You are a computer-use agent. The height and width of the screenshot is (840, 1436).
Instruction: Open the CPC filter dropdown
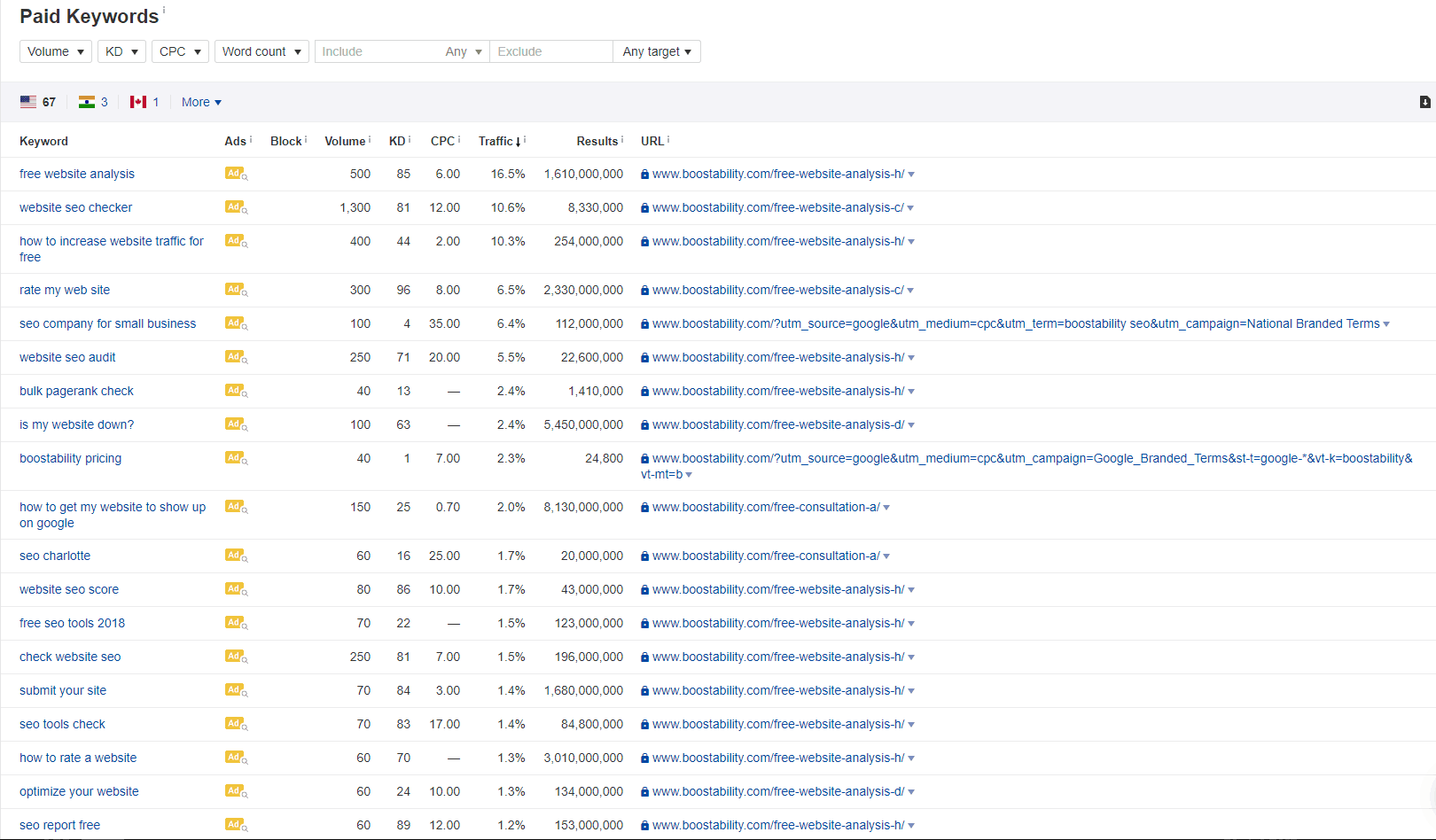pos(180,51)
